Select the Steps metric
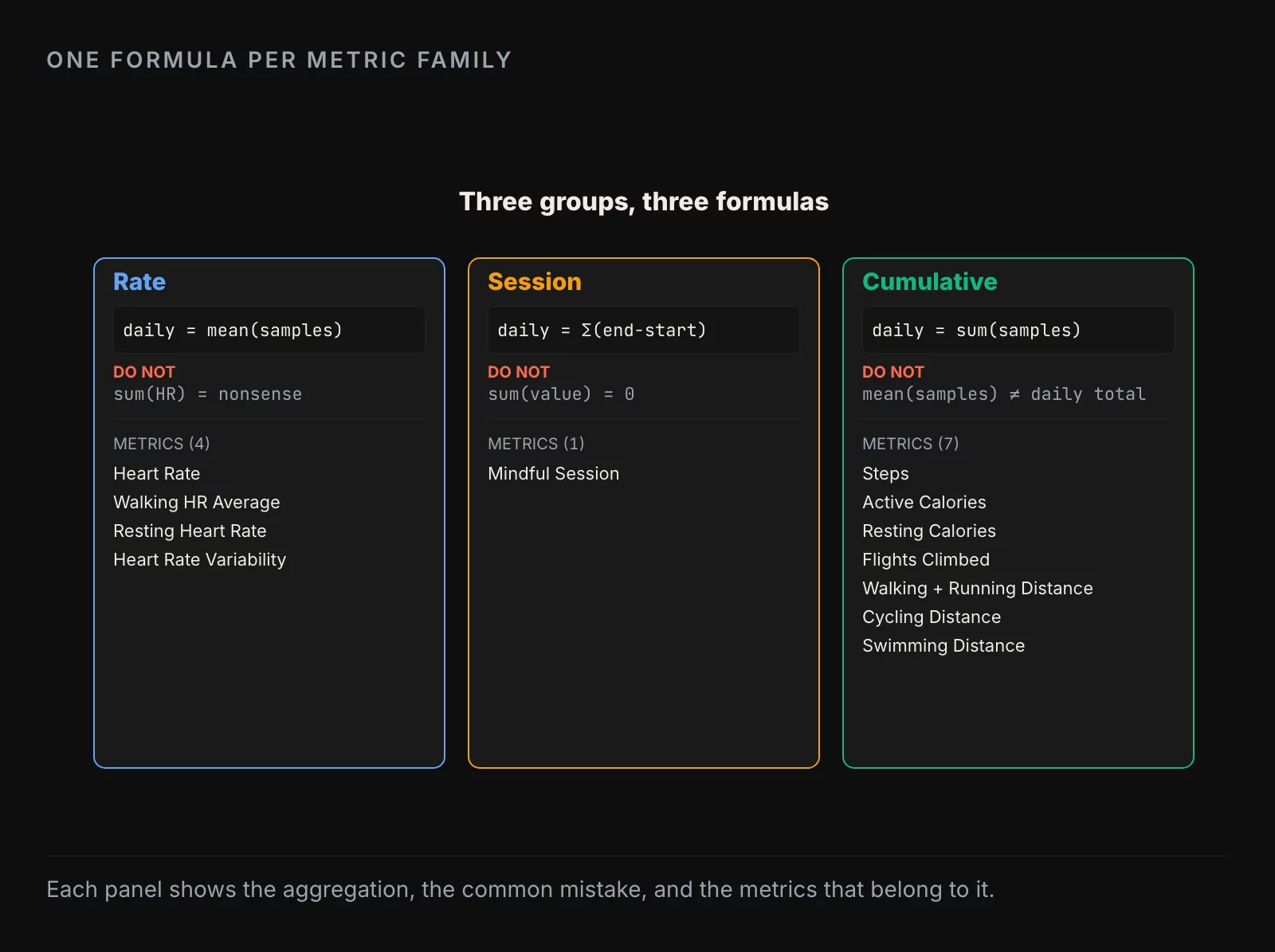Viewport: 1275px width, 952px height. coord(885,473)
